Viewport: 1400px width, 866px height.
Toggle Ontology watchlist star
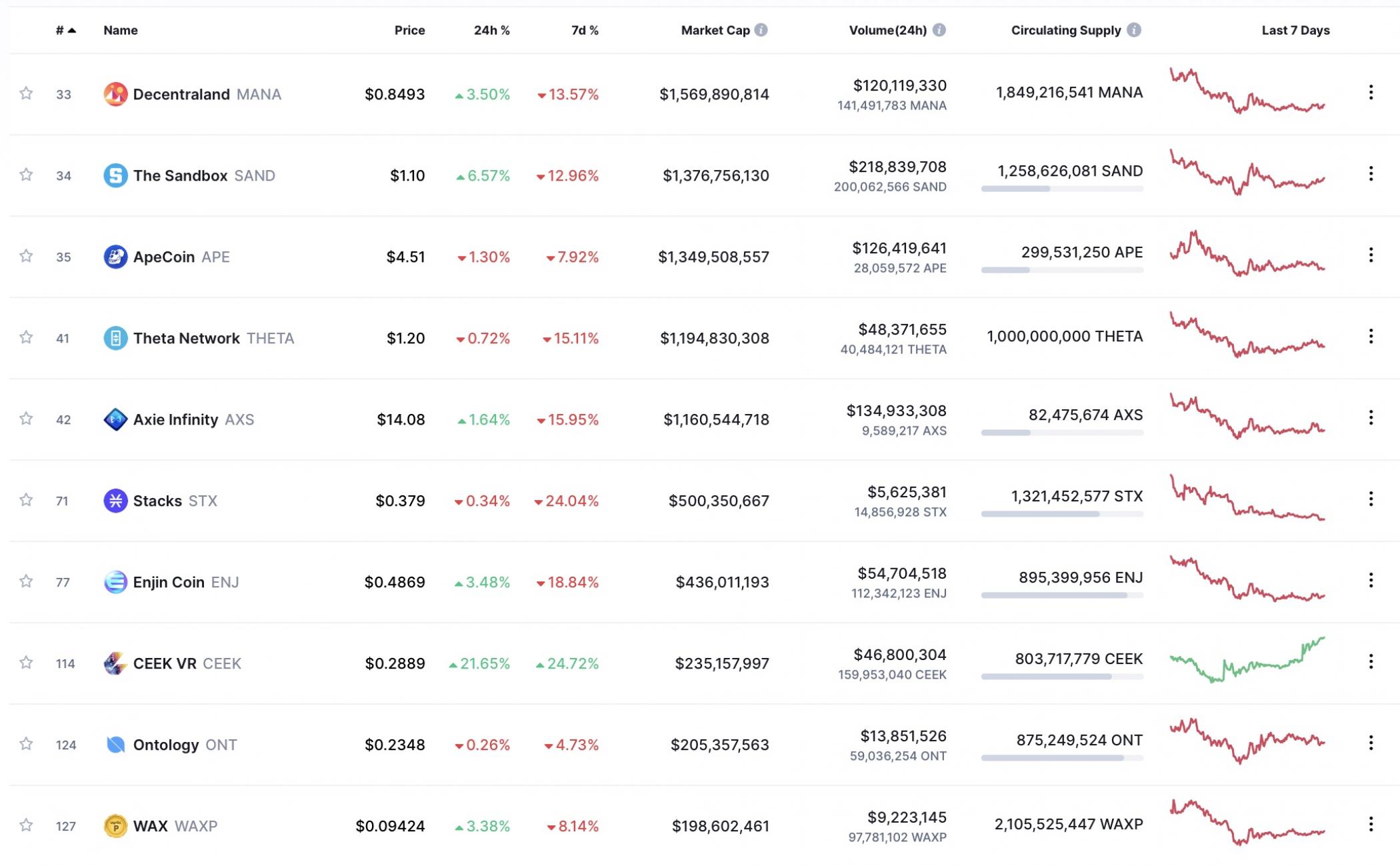(26, 744)
